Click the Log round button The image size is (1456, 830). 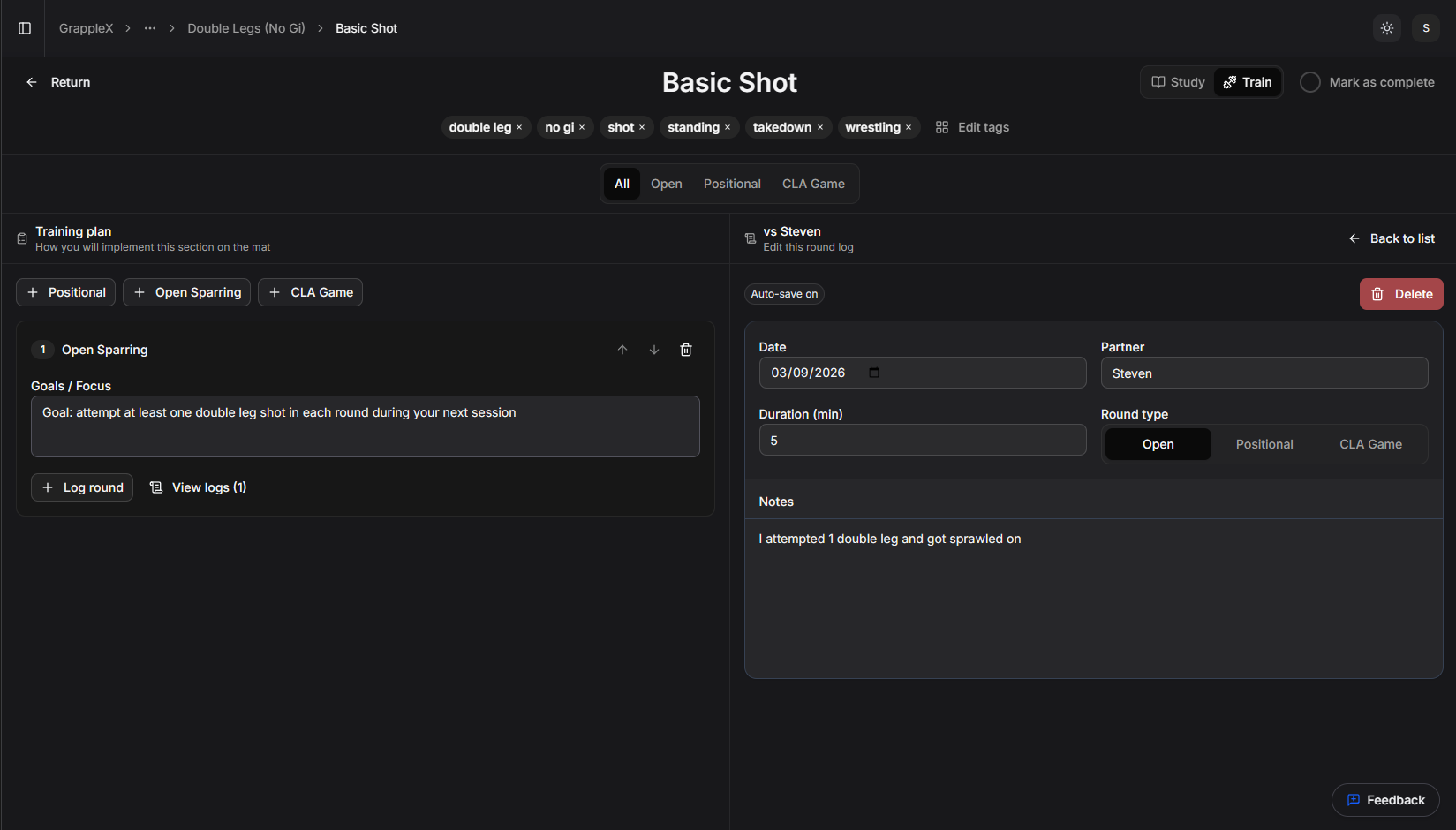(82, 487)
